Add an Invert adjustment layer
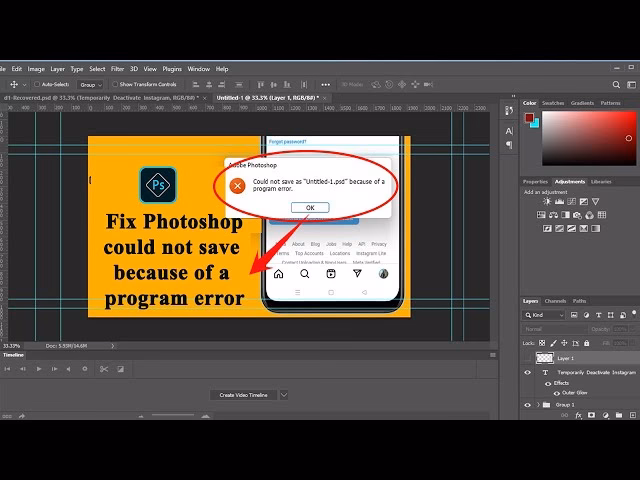This screenshot has width=640, height=480. click(x=547, y=228)
